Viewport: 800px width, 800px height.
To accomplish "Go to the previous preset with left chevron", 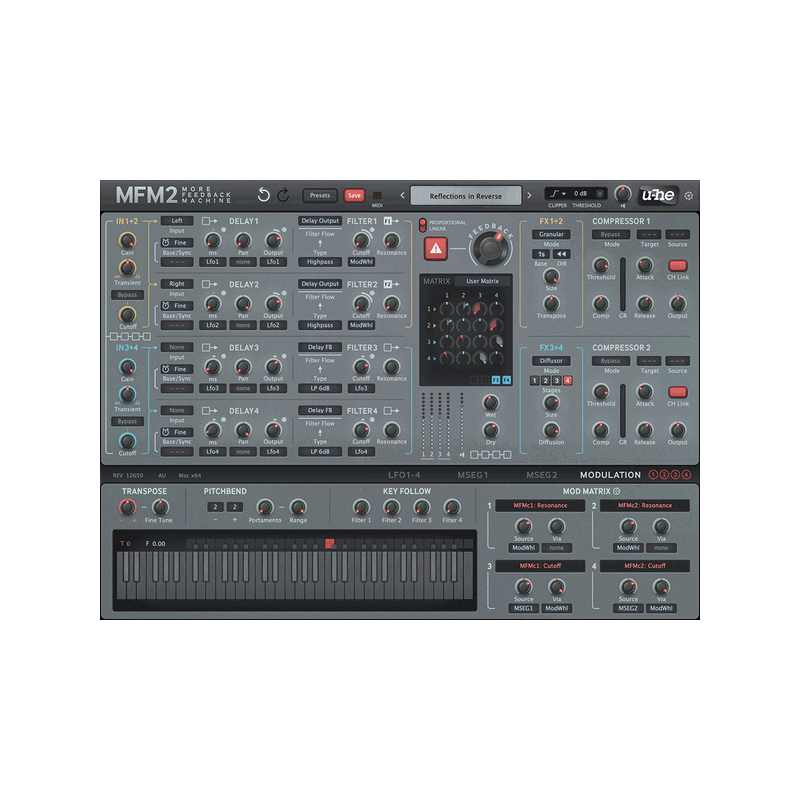I will pyautogui.click(x=402, y=195).
